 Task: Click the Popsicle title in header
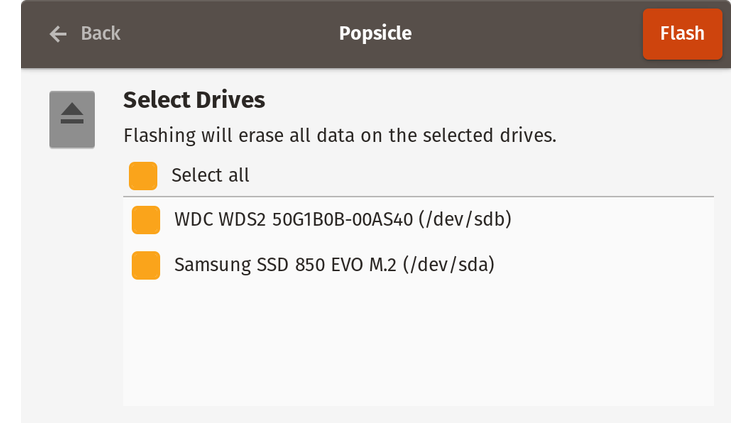pos(376,34)
